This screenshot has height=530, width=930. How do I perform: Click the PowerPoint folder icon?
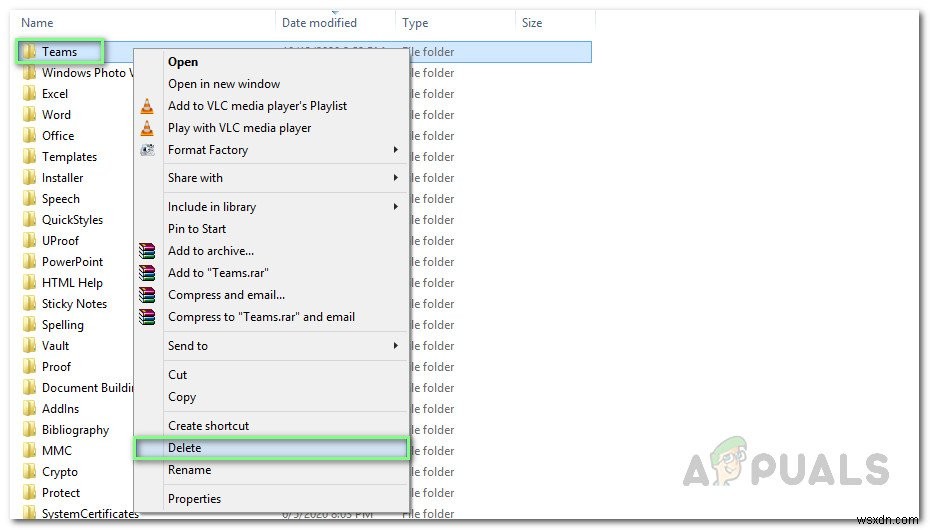[x=29, y=261]
